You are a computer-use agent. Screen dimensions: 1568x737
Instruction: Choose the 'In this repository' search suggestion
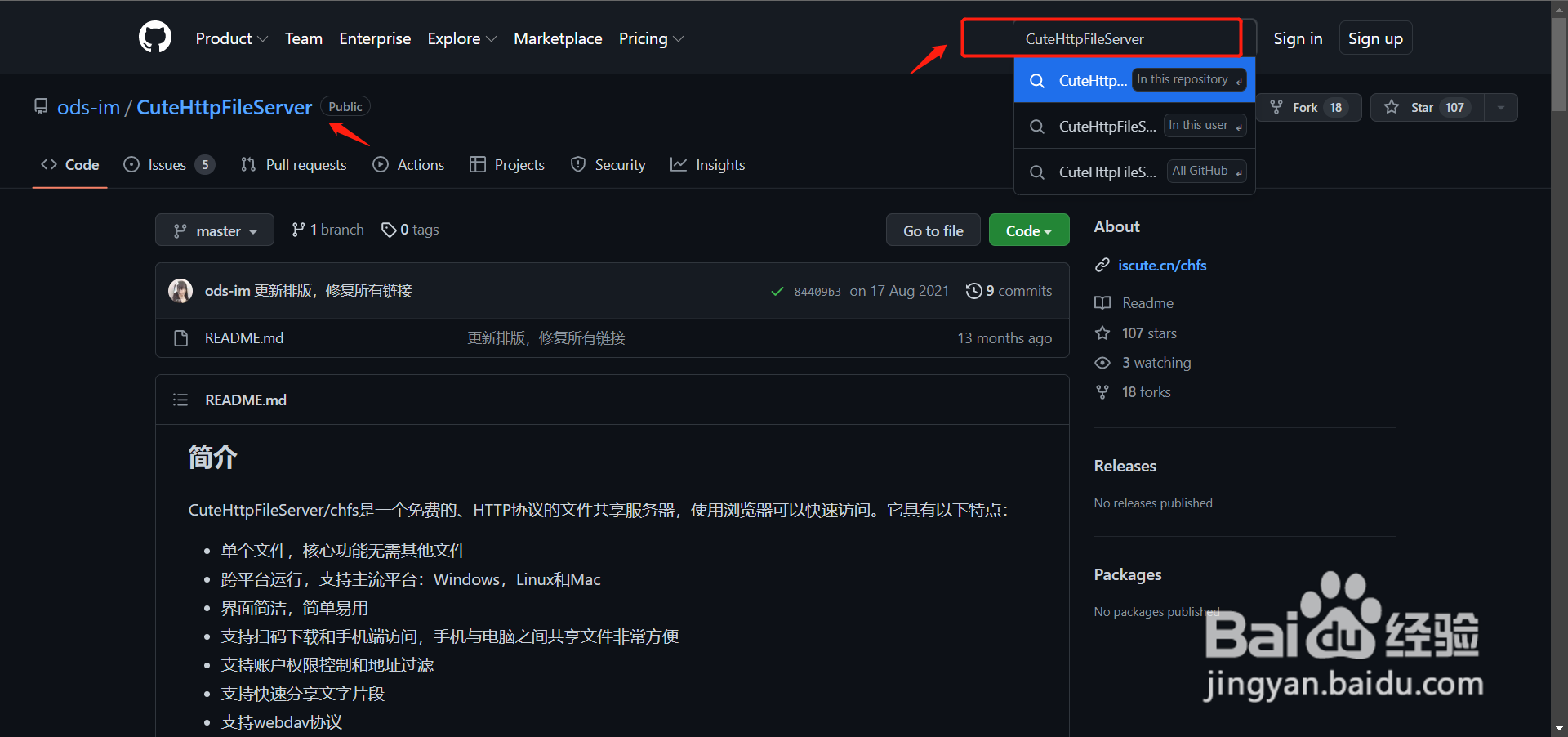point(1134,80)
